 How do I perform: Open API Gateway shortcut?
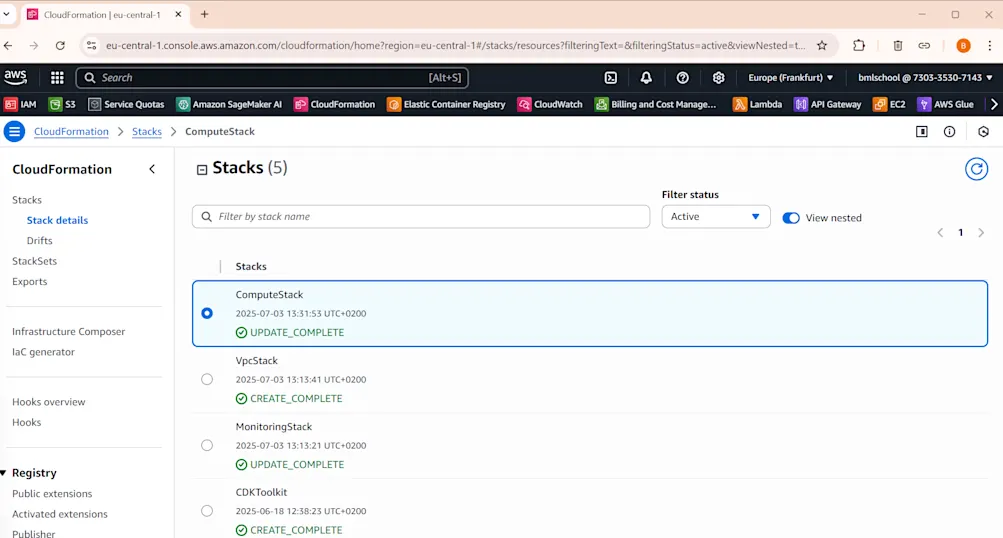828,104
